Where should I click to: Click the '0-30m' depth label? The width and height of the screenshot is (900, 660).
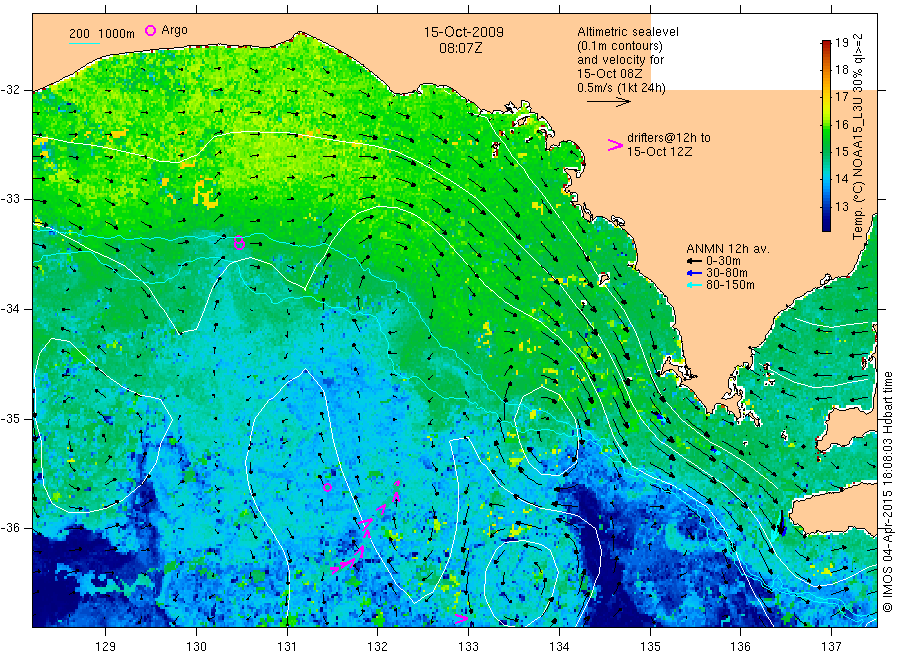[x=723, y=261]
